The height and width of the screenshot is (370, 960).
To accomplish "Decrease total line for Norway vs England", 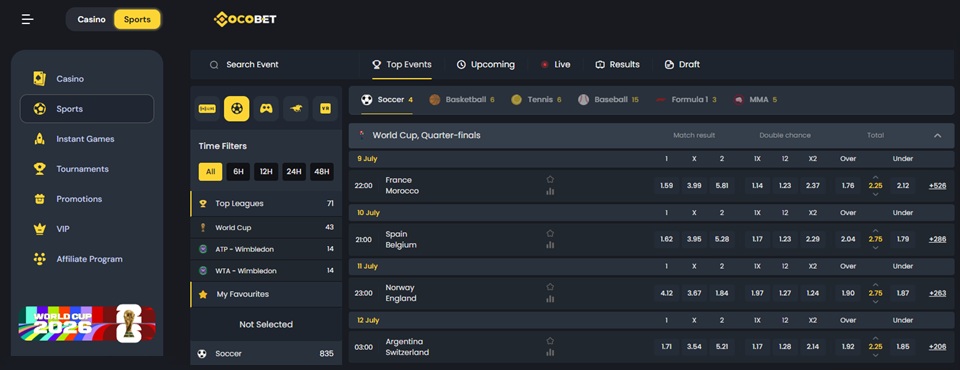I will click(x=876, y=301).
